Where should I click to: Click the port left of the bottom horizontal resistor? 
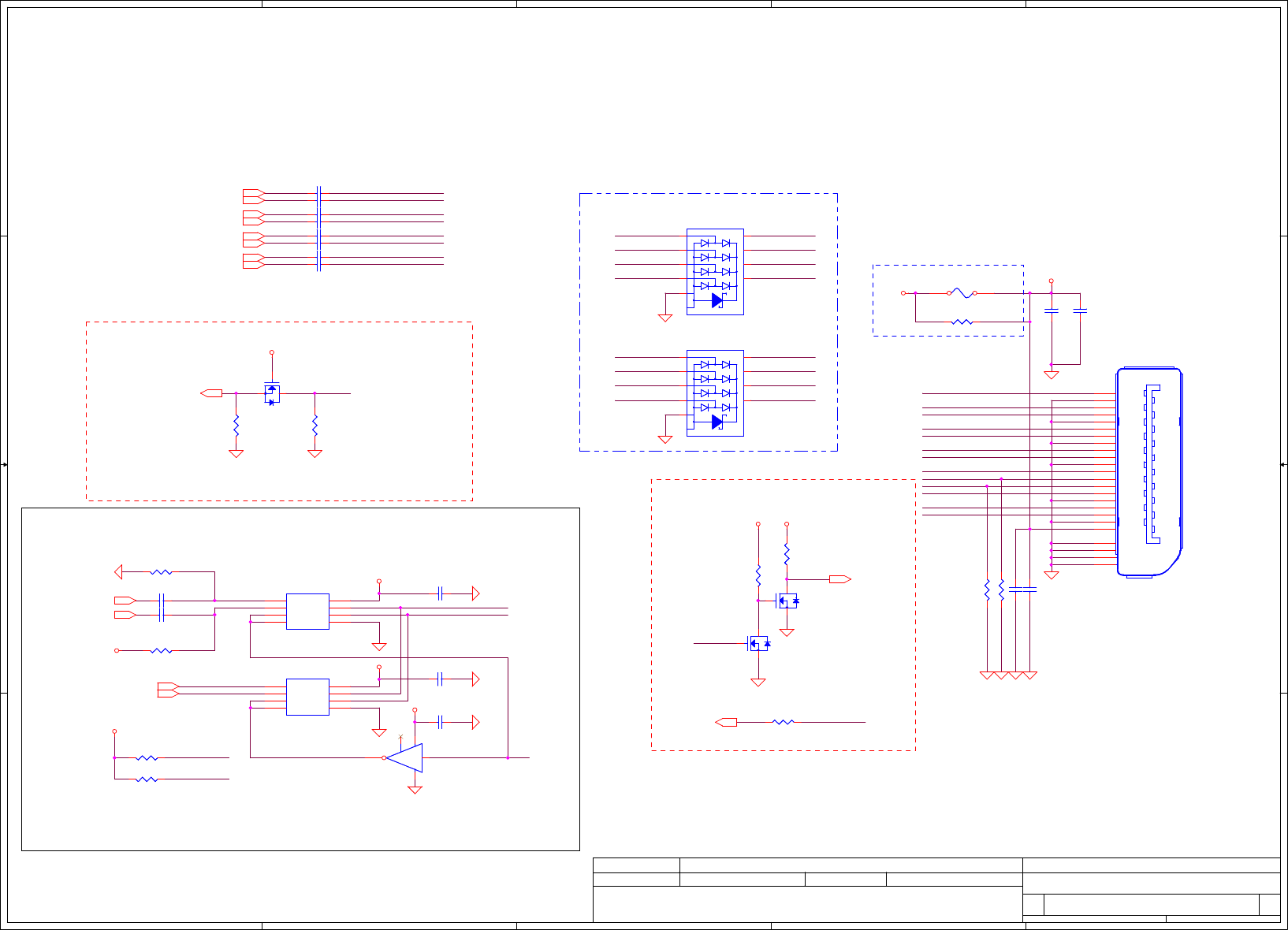point(726,722)
